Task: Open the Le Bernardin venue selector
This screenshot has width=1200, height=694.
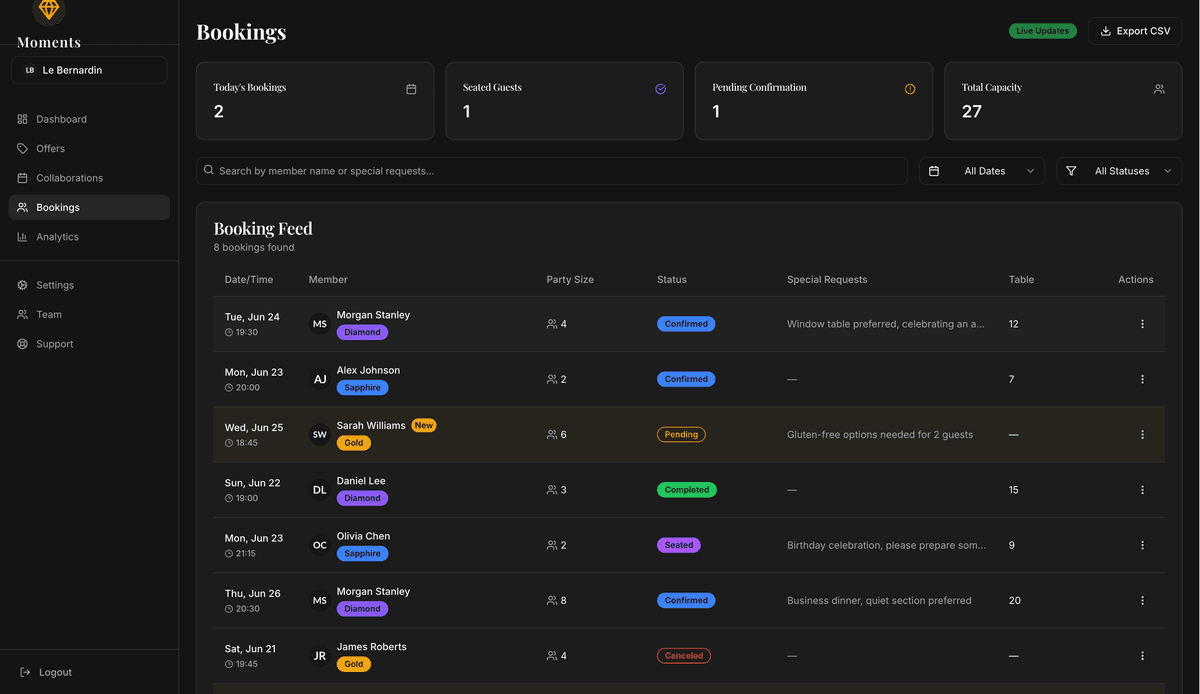Action: pos(89,70)
